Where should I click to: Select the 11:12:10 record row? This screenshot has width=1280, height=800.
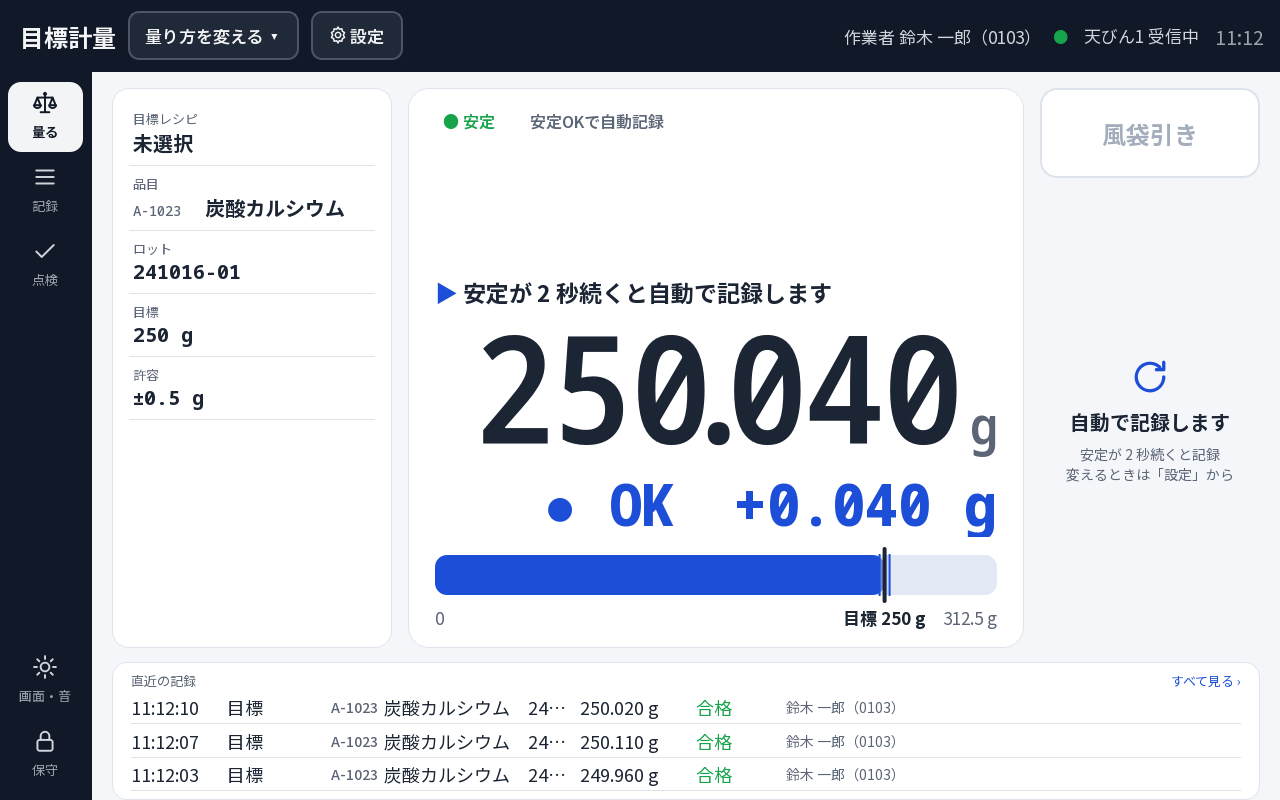pyautogui.click(x=686, y=708)
